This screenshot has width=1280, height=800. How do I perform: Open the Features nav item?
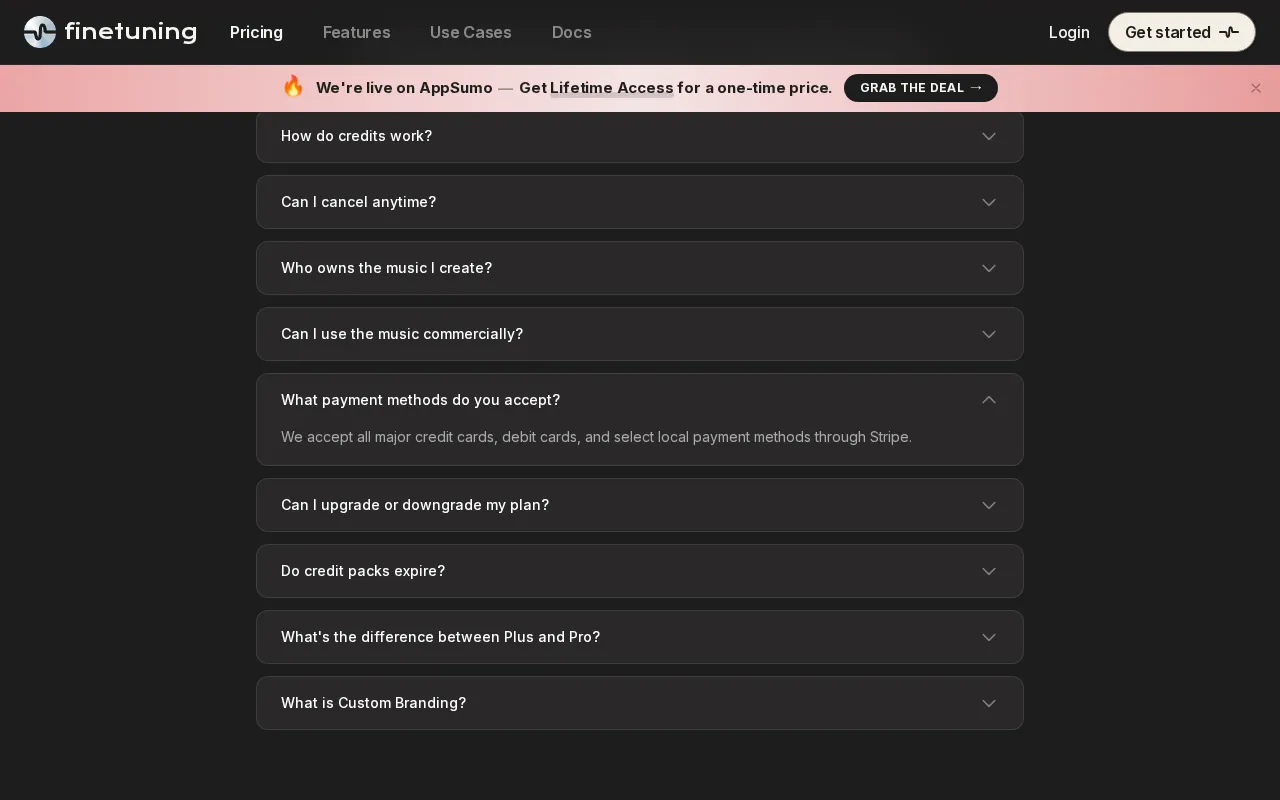tap(356, 32)
